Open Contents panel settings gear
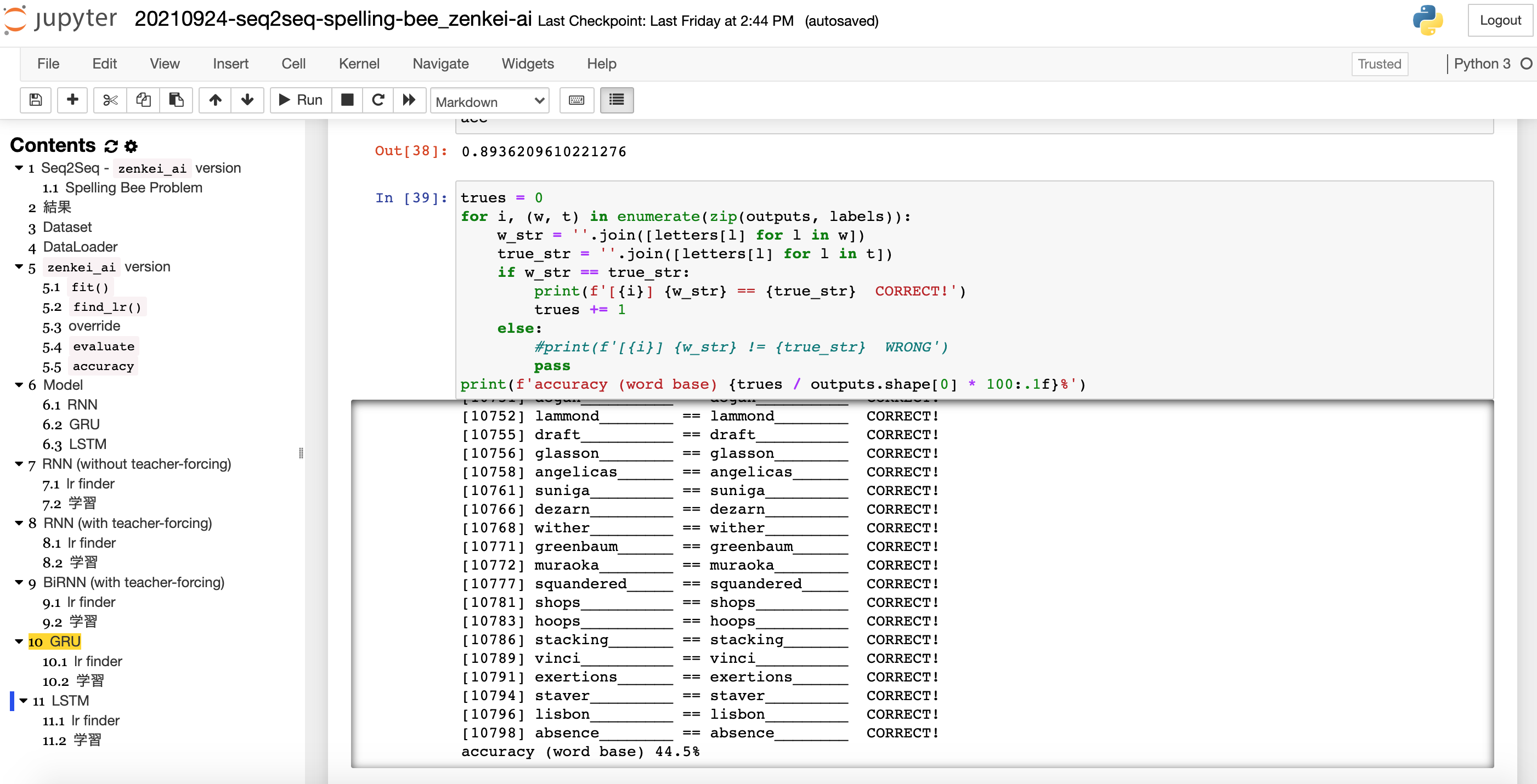1537x784 pixels. point(131,146)
